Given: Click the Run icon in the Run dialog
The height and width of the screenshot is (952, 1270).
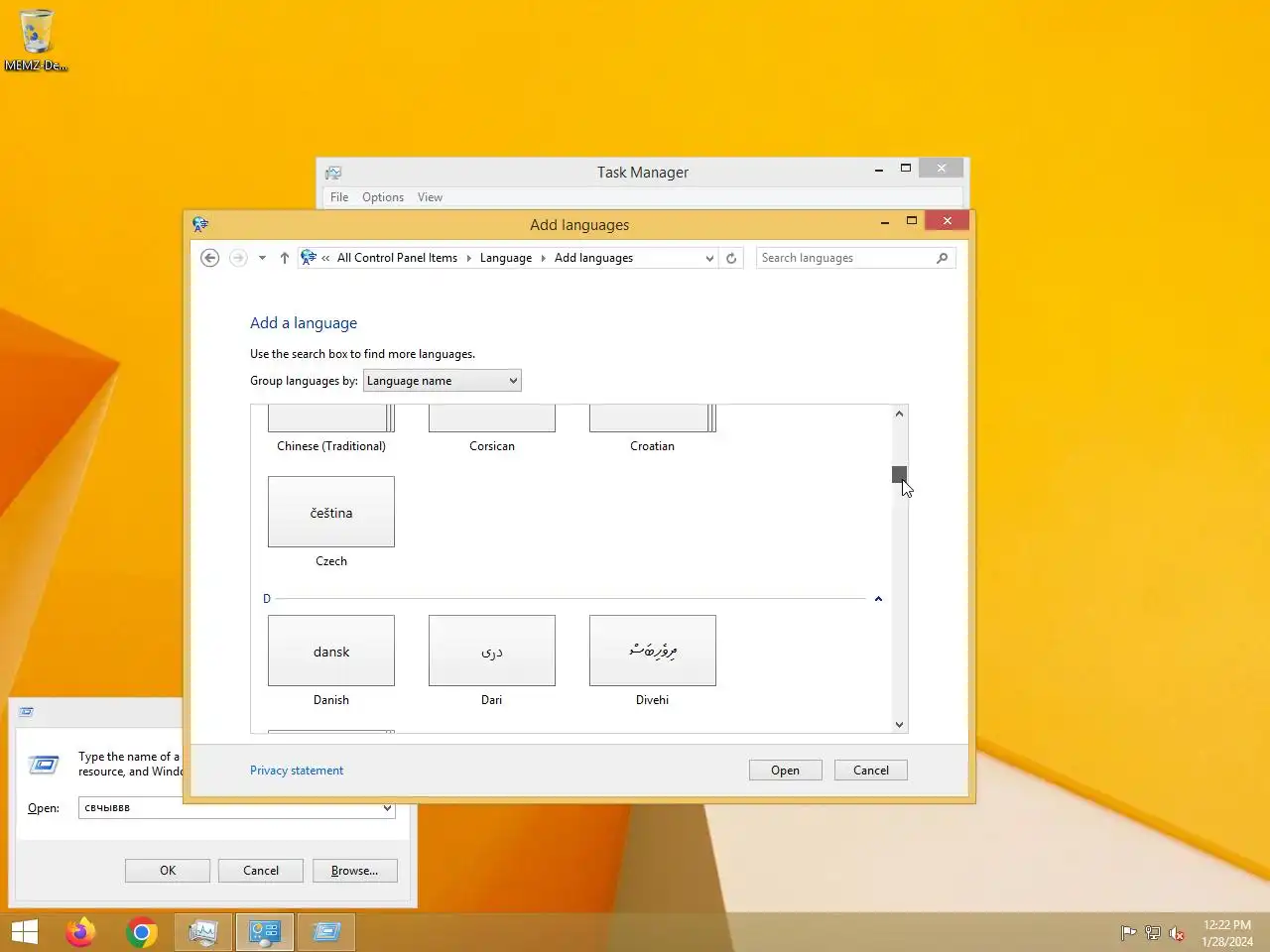Looking at the screenshot, I should [43, 764].
